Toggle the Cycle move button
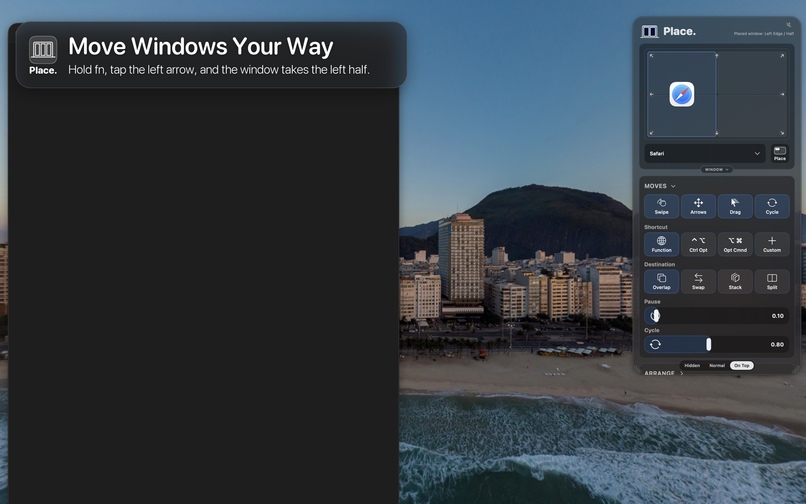 pyautogui.click(x=772, y=206)
